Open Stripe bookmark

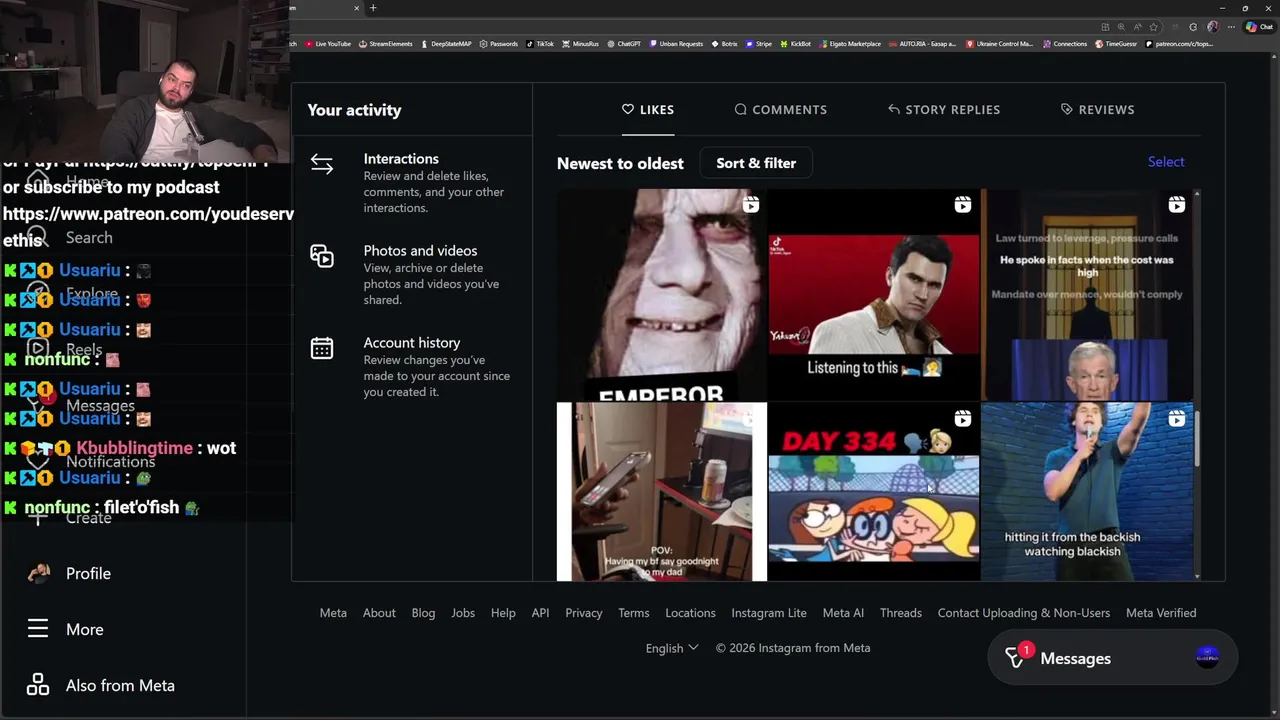pyautogui.click(x=758, y=44)
